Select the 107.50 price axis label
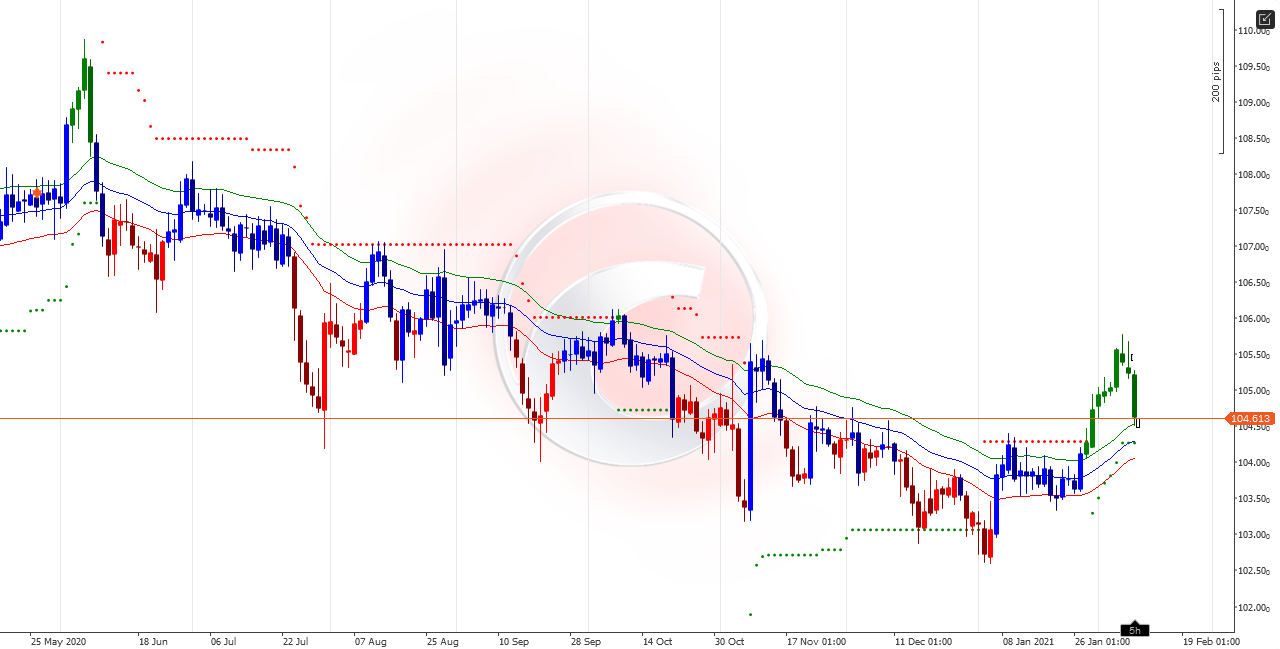 [1255, 211]
